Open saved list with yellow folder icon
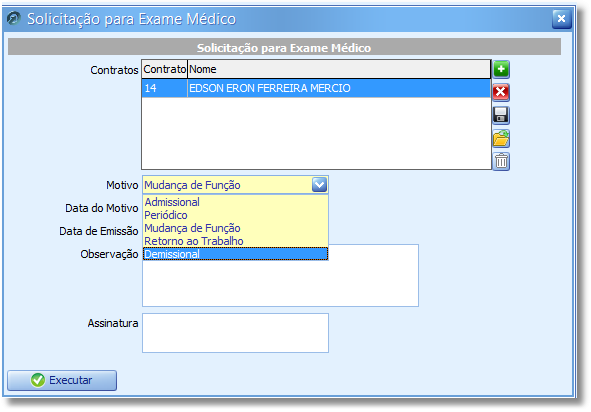591x412 pixels. [501, 138]
